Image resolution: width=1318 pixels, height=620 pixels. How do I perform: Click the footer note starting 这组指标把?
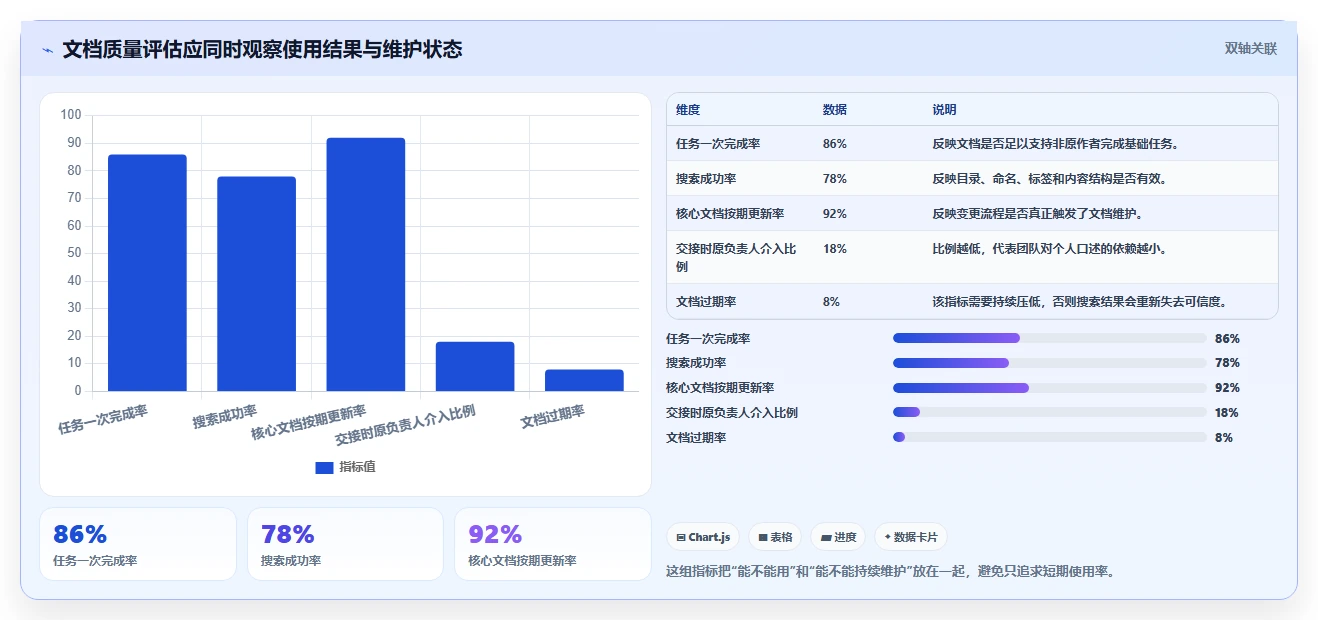pos(890,571)
